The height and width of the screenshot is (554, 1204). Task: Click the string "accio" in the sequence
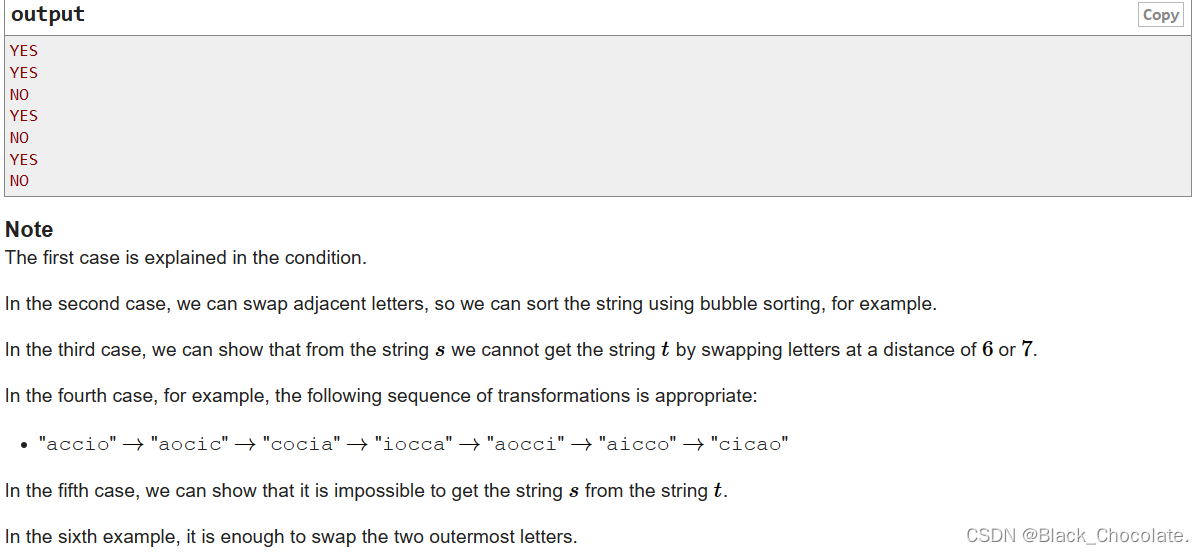click(77, 444)
